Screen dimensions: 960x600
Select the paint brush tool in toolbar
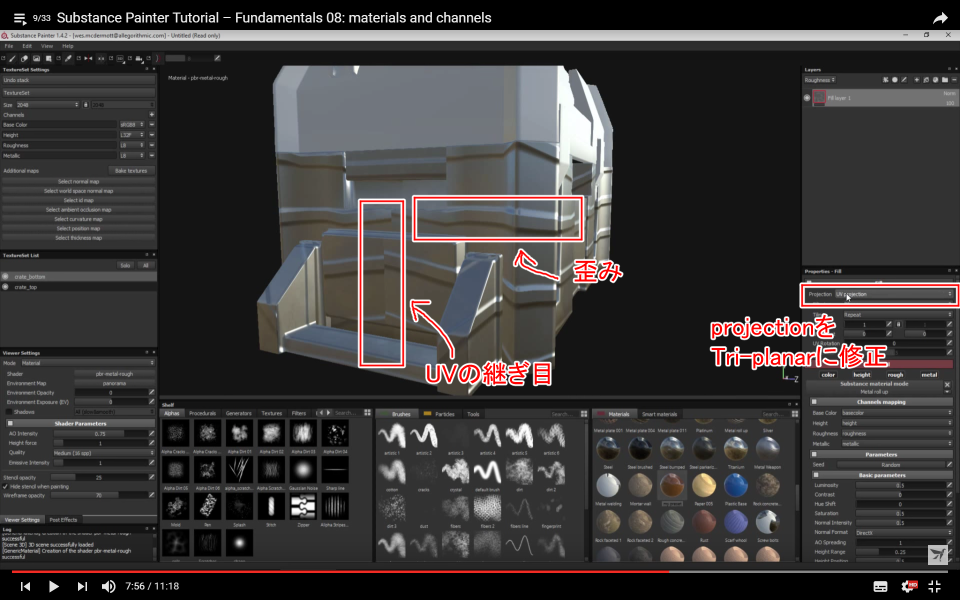12,59
